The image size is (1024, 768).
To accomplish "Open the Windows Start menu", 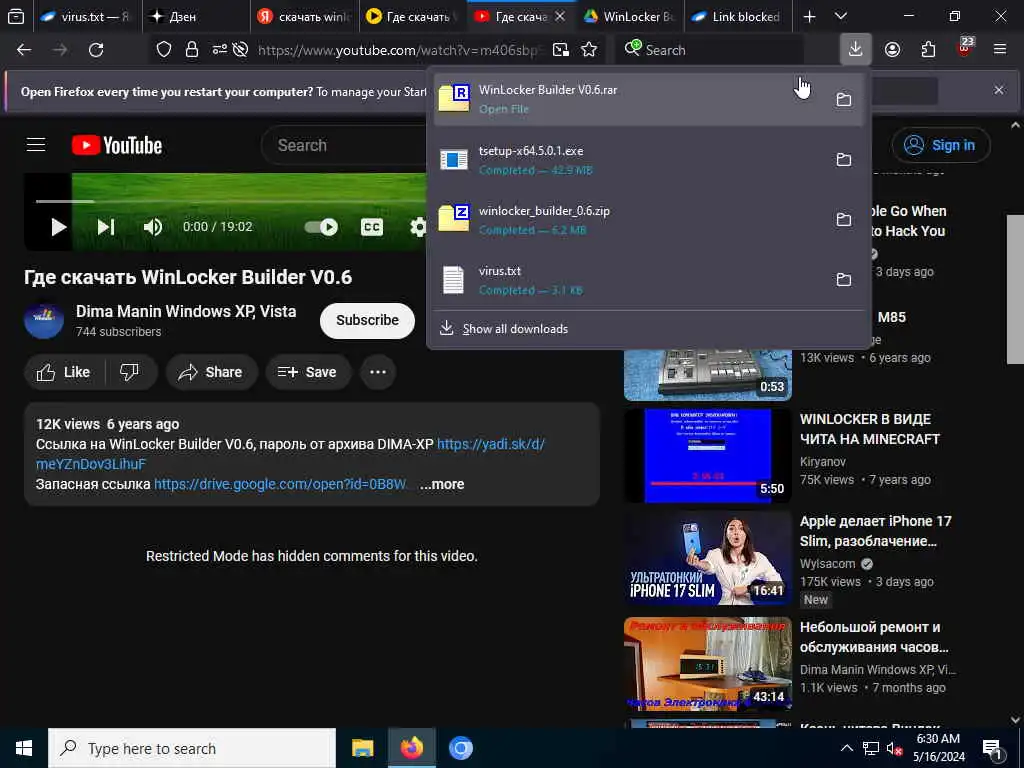I will (x=24, y=748).
